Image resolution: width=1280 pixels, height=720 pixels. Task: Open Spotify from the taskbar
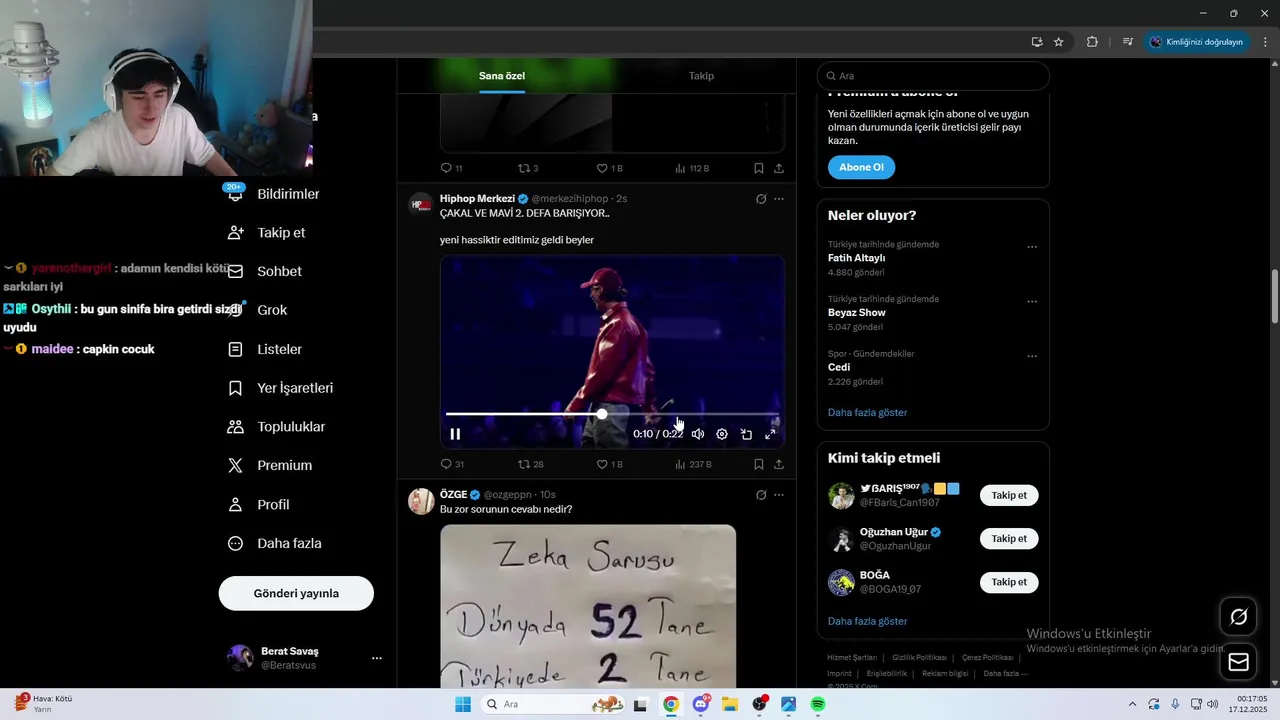point(818,704)
